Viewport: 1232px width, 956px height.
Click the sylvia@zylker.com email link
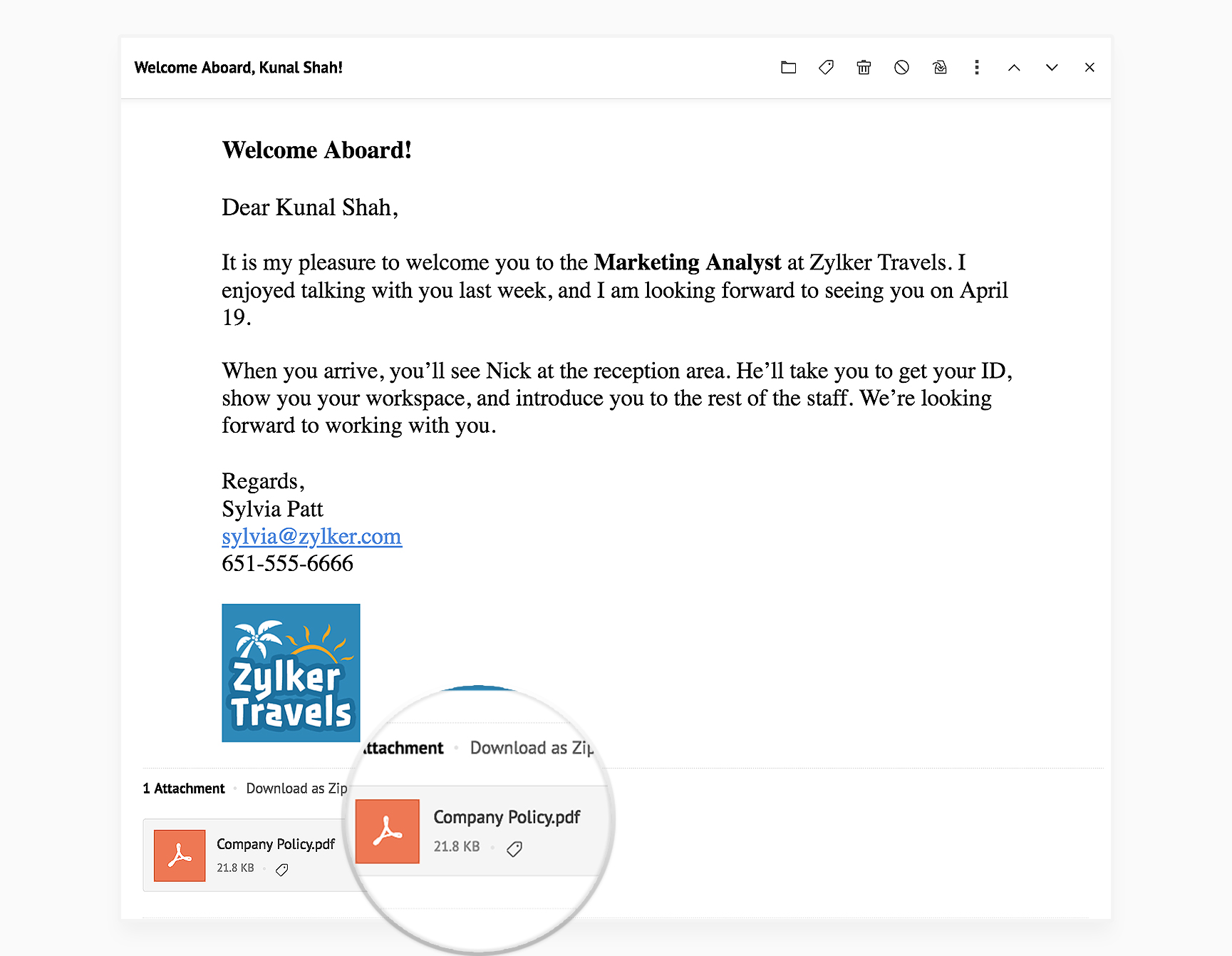click(311, 537)
